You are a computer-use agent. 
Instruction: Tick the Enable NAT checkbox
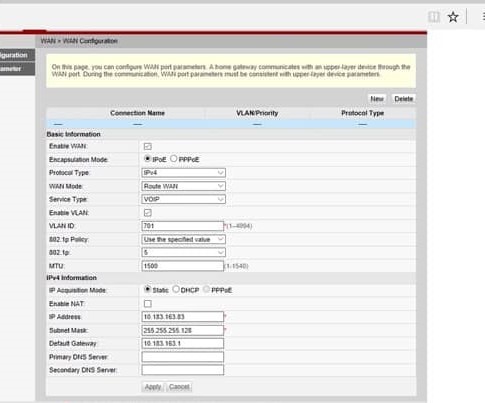click(148, 304)
